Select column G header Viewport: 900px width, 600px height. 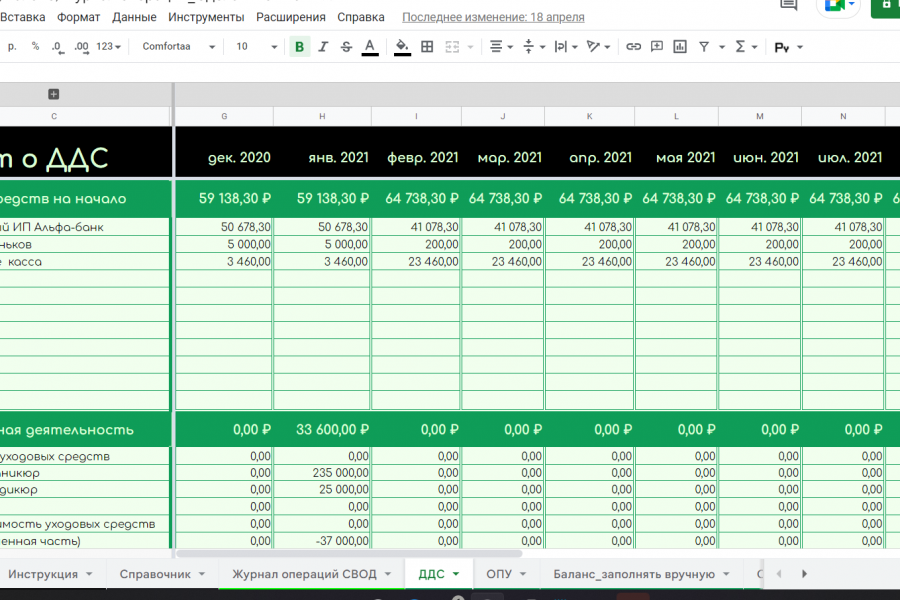tap(224, 117)
